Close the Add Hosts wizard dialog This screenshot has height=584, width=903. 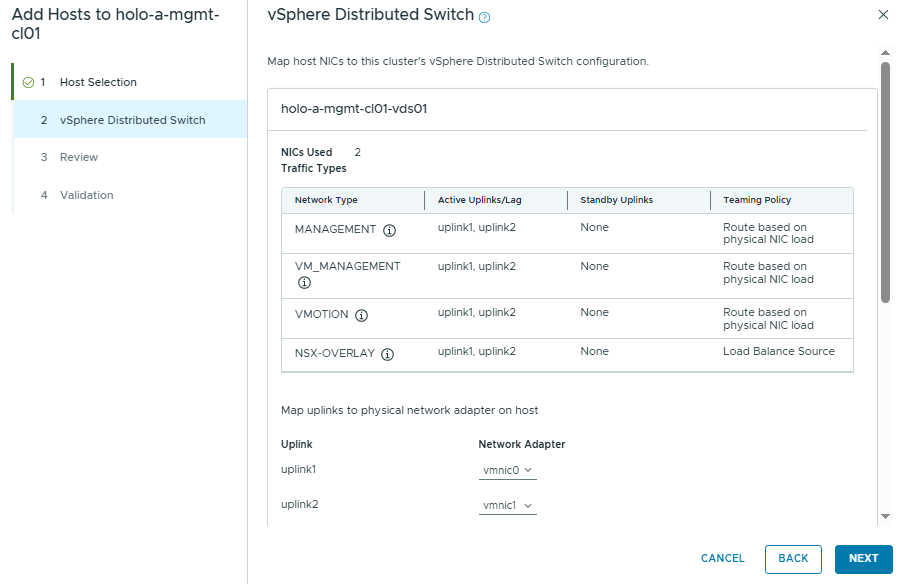pyautogui.click(x=883, y=15)
